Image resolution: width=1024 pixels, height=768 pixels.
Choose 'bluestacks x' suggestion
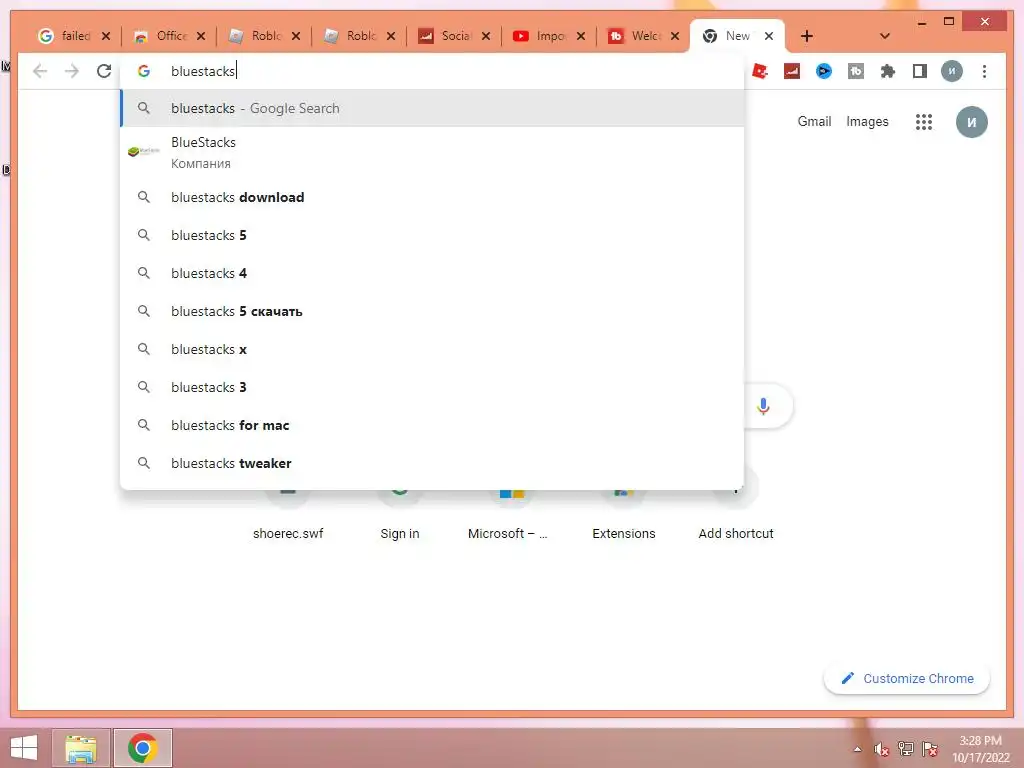[432, 349]
